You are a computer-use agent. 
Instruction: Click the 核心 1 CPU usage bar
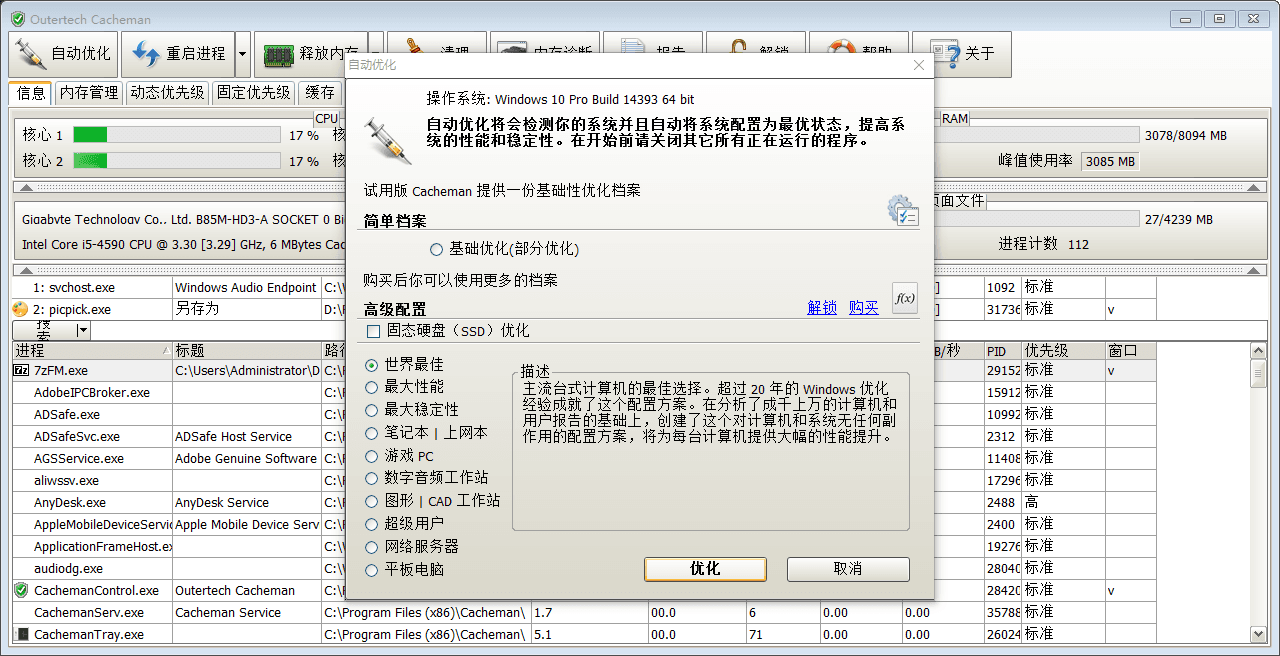coord(177,135)
